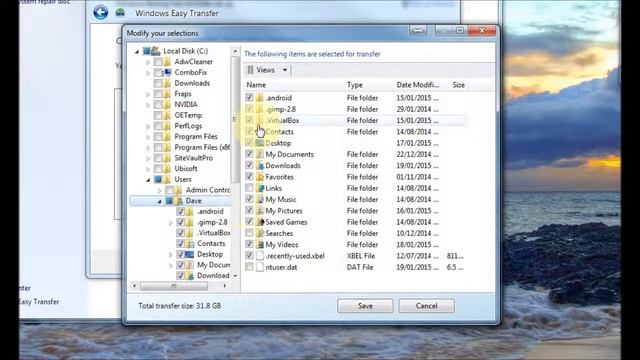Click the NVIDIA folder icon in tree
Viewport: 640px width, 360px height.
pos(167,104)
